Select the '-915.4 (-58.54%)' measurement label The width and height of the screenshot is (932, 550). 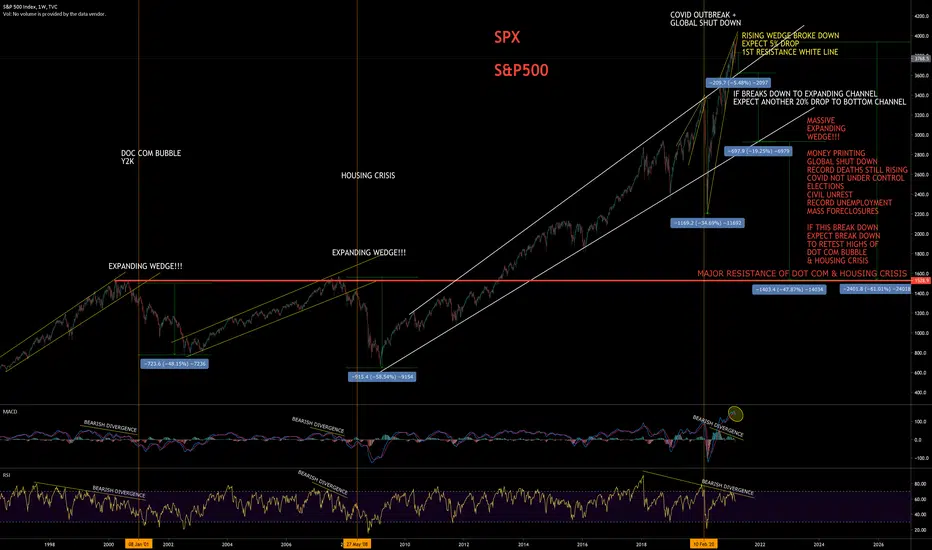point(382,376)
